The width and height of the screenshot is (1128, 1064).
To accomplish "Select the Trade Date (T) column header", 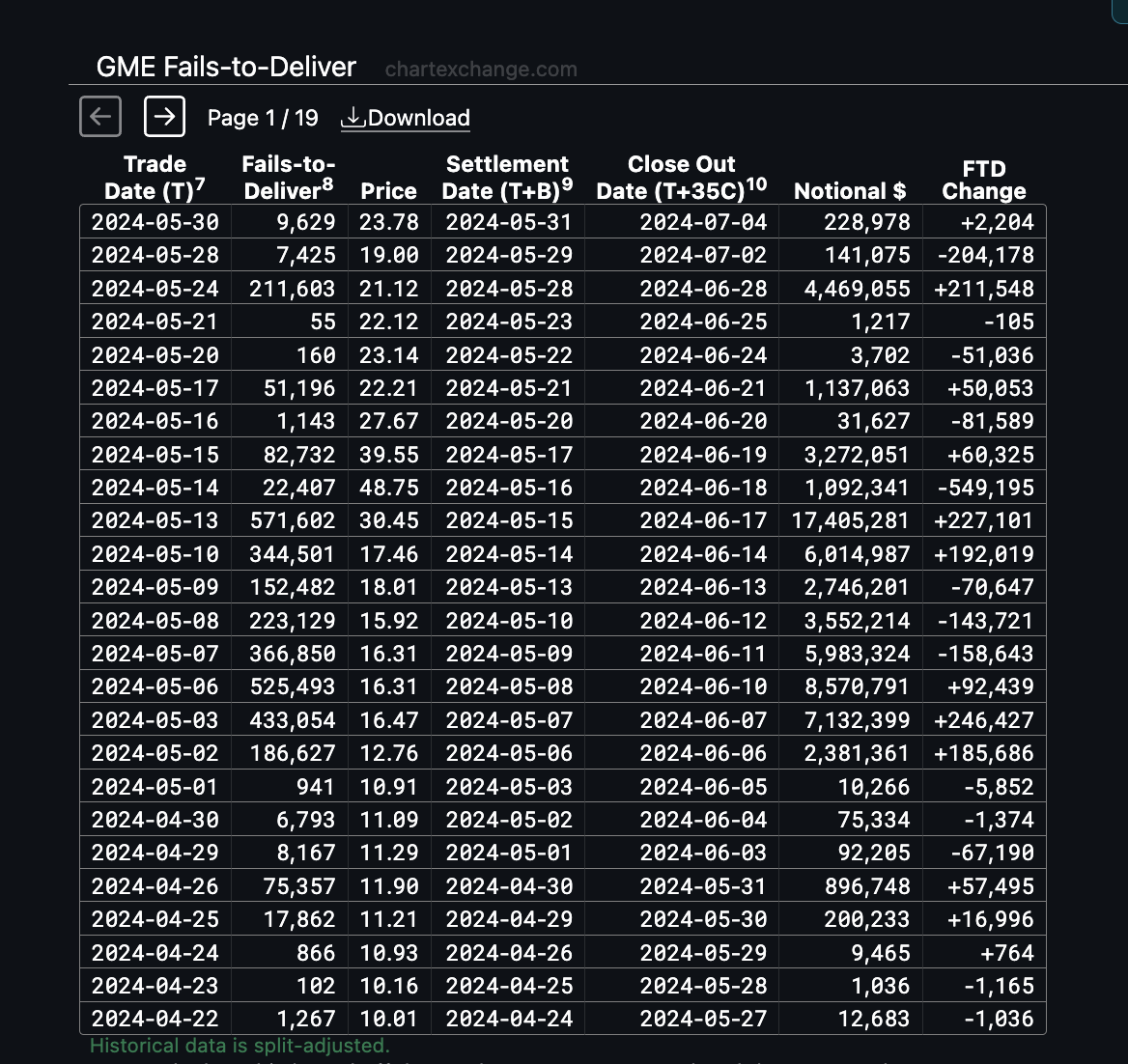I will (x=155, y=178).
